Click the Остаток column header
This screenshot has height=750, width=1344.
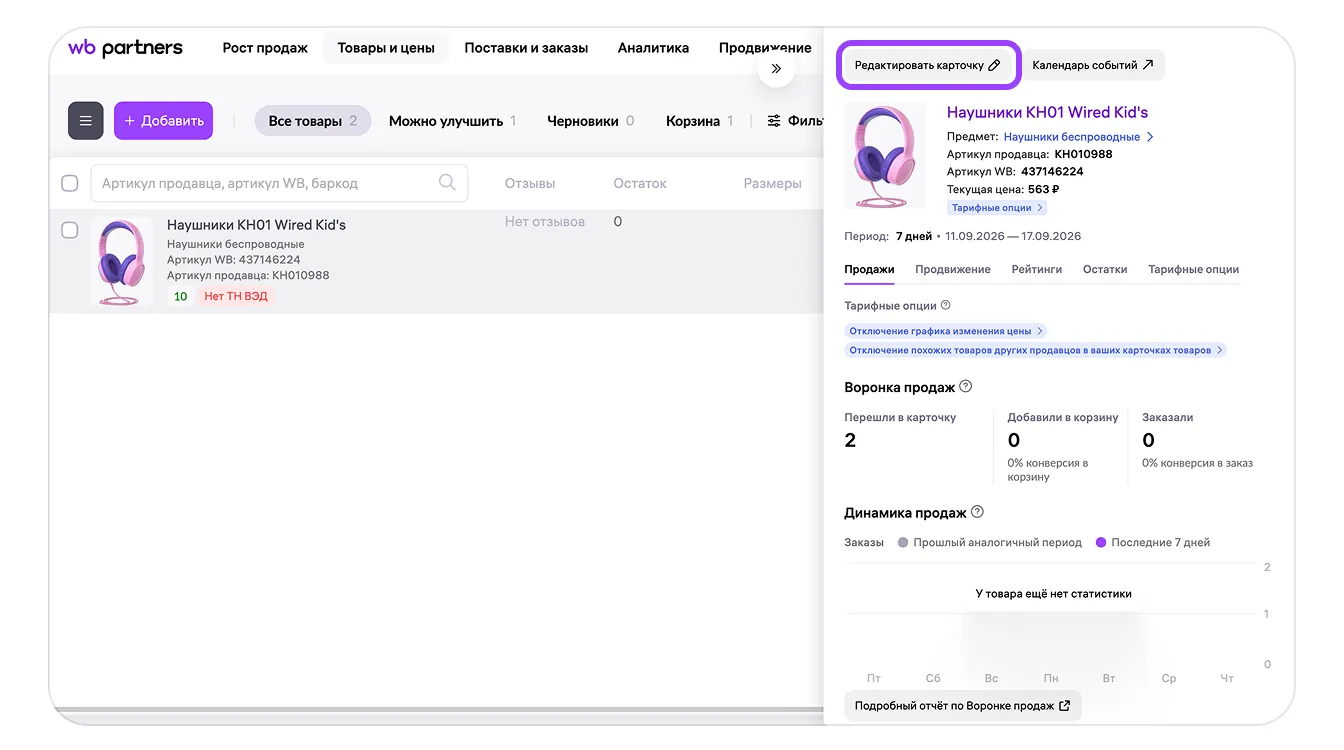(640, 183)
